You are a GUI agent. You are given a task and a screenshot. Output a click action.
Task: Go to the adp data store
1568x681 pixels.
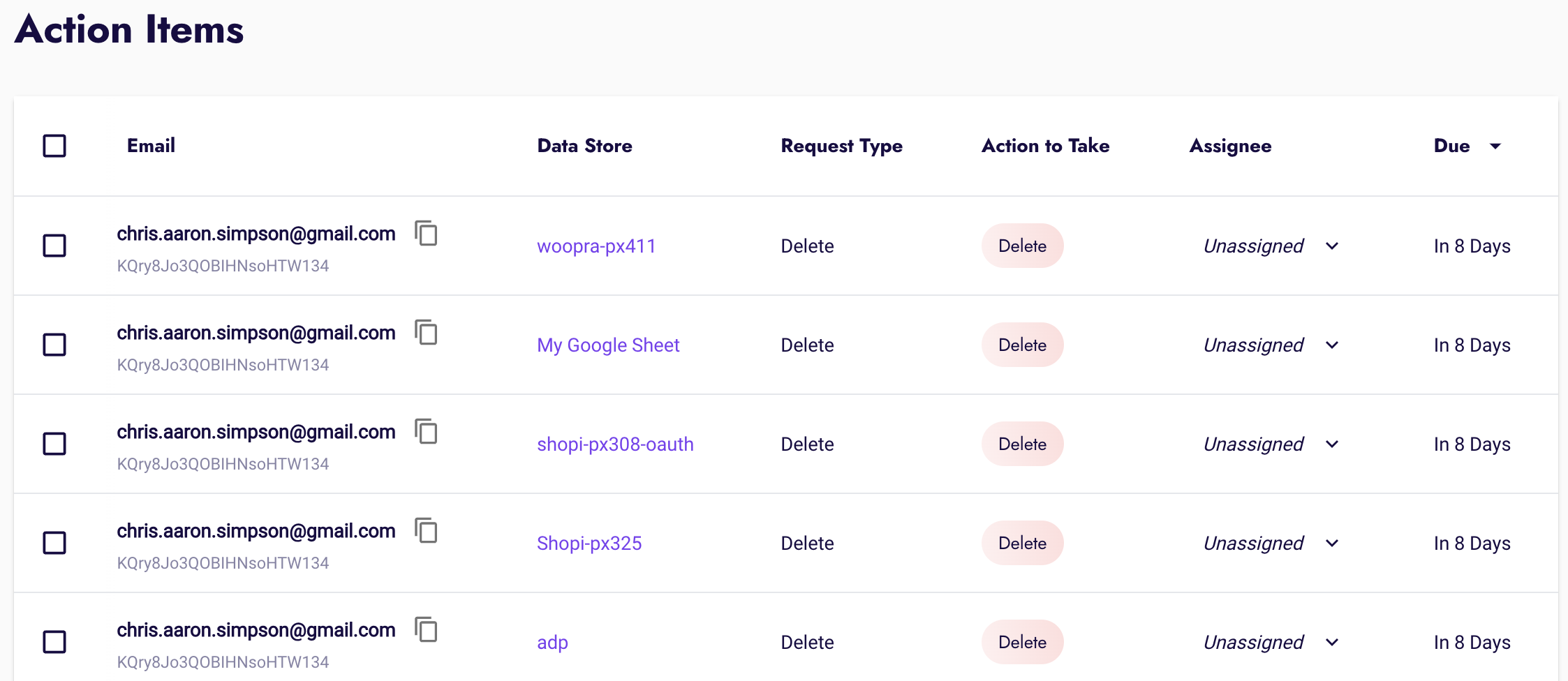coord(552,643)
